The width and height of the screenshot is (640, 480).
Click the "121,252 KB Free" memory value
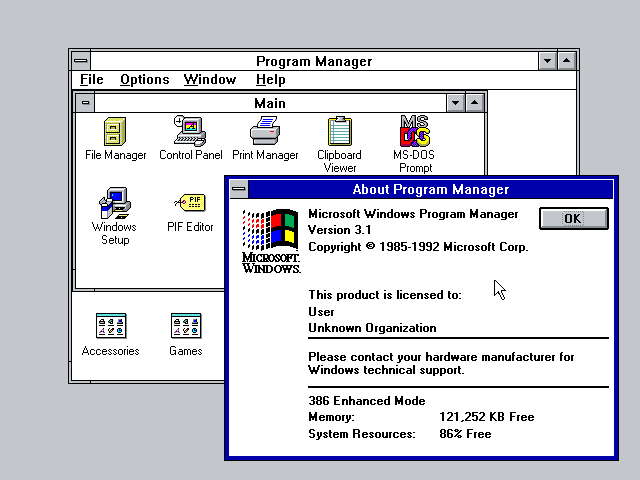487,417
